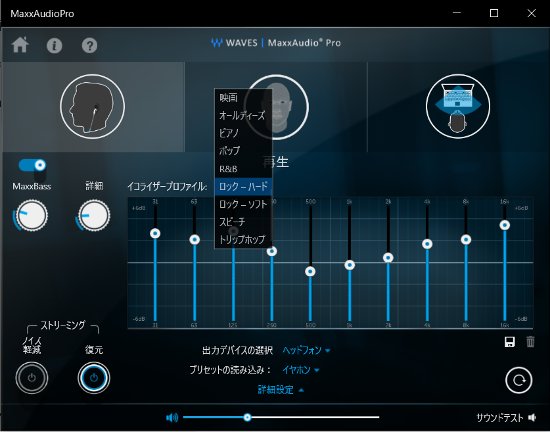Click the 4k equalizer slider handle
This screenshot has height=432, width=550.
(427, 244)
